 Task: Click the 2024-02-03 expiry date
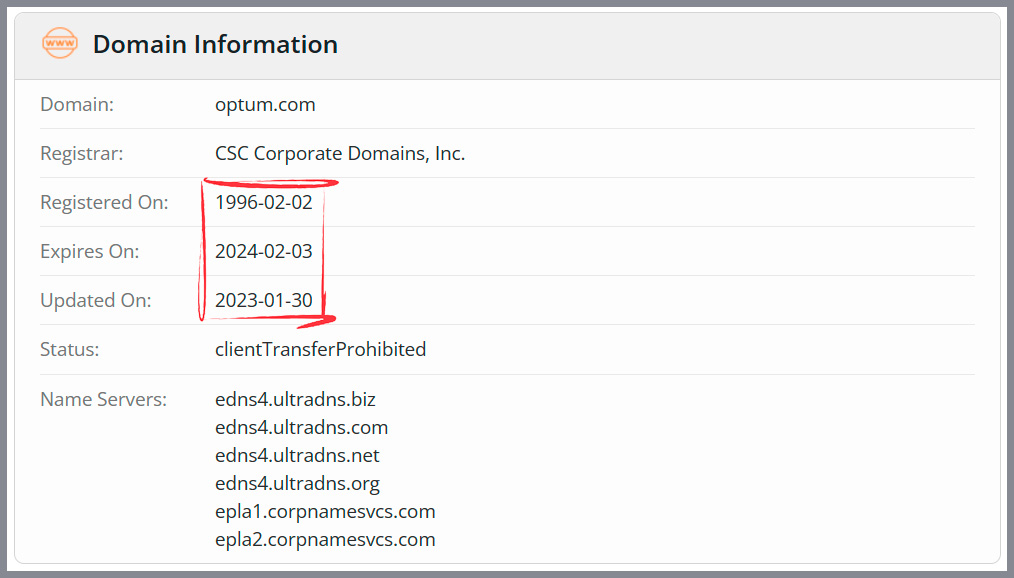coord(264,252)
